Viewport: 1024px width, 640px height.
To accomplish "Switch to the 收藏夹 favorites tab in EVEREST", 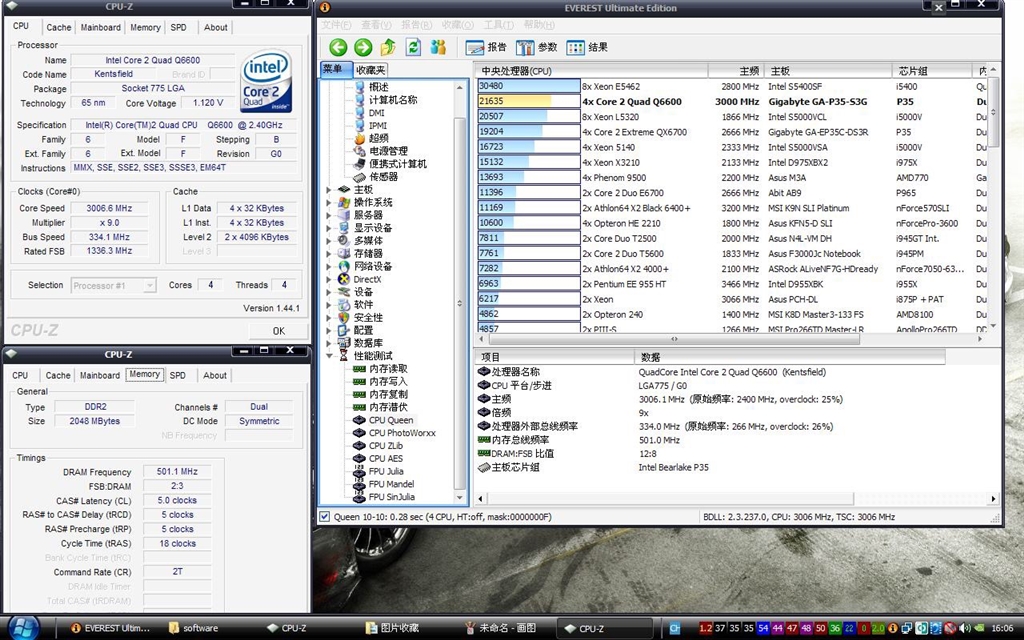I will (x=371, y=70).
